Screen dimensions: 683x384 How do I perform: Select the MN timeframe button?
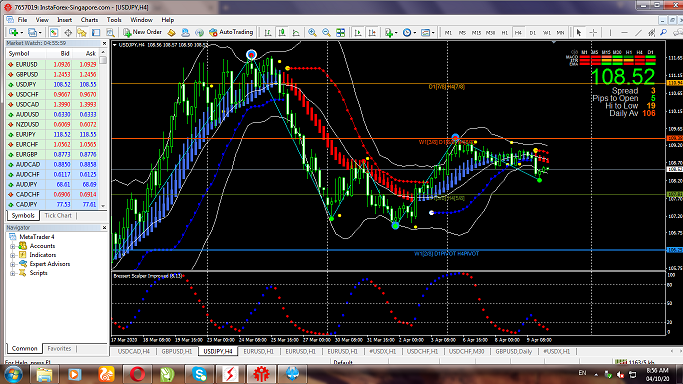pyautogui.click(x=560, y=33)
